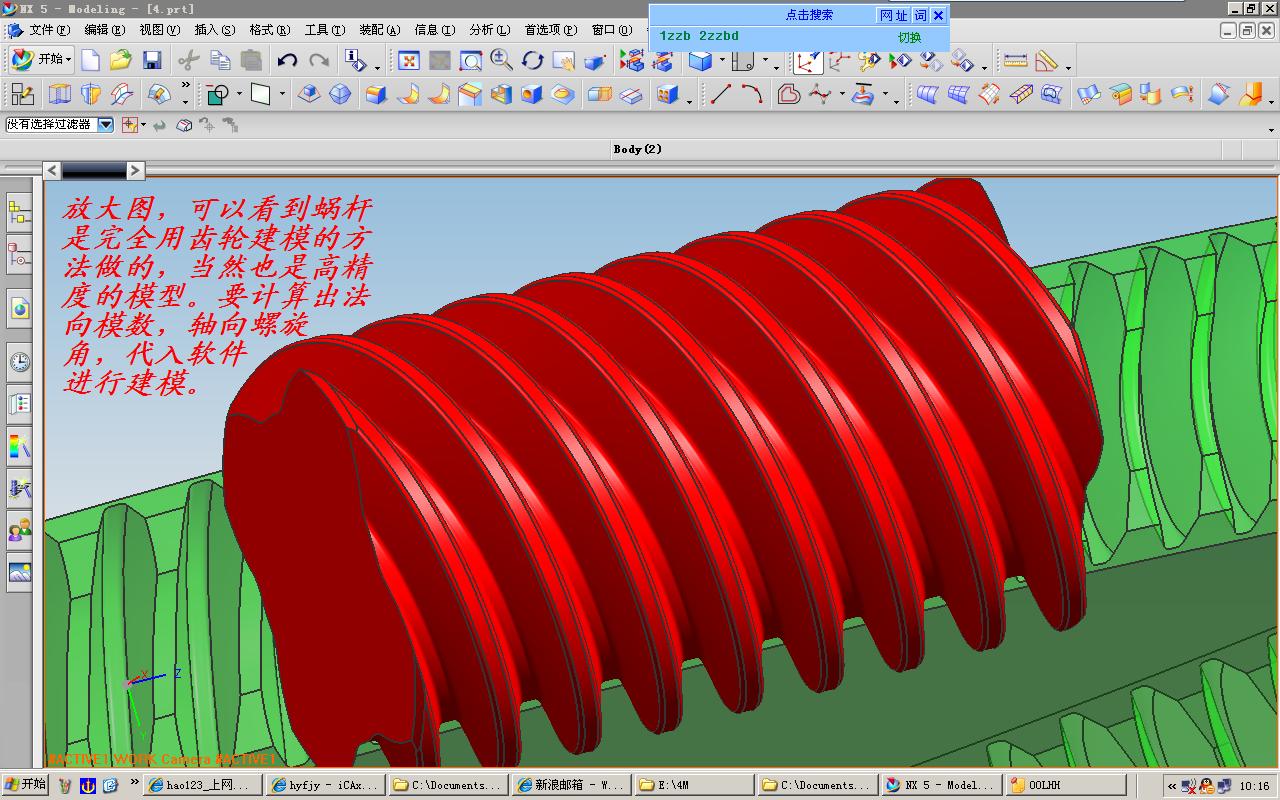The width and height of the screenshot is (1280, 800).
Task: Open the snap point dropdown arrow
Action: (143, 125)
